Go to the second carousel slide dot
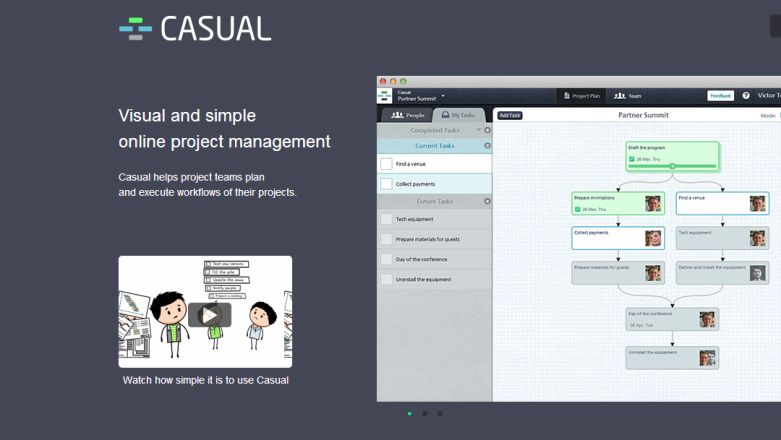Image resolution: width=781 pixels, height=440 pixels. (x=425, y=414)
